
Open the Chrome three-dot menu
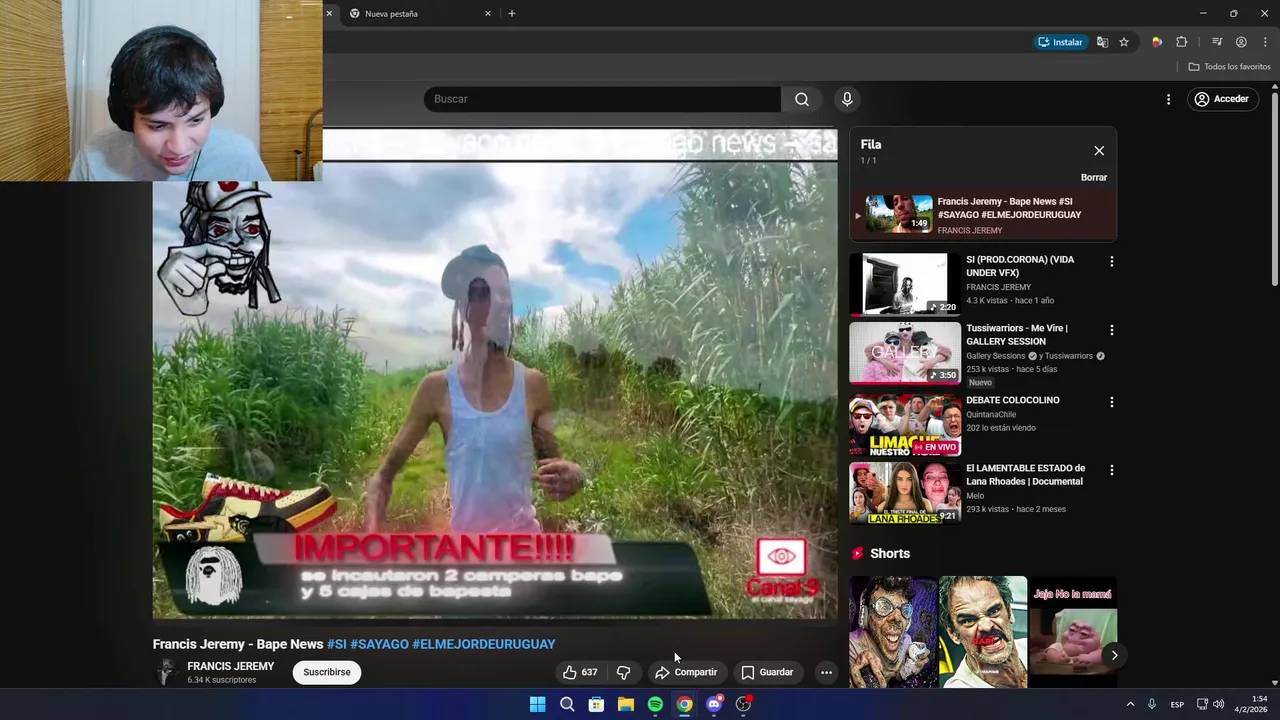1265,42
